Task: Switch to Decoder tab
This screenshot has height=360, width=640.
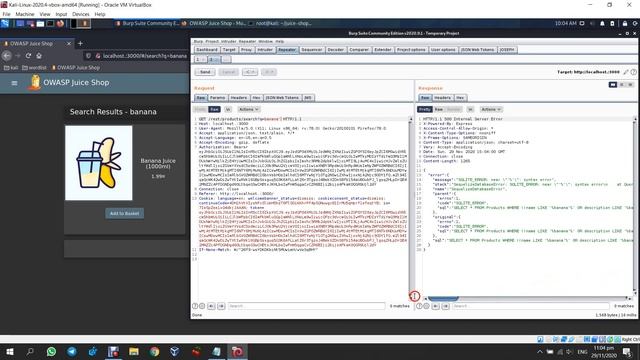Action: 336,50
